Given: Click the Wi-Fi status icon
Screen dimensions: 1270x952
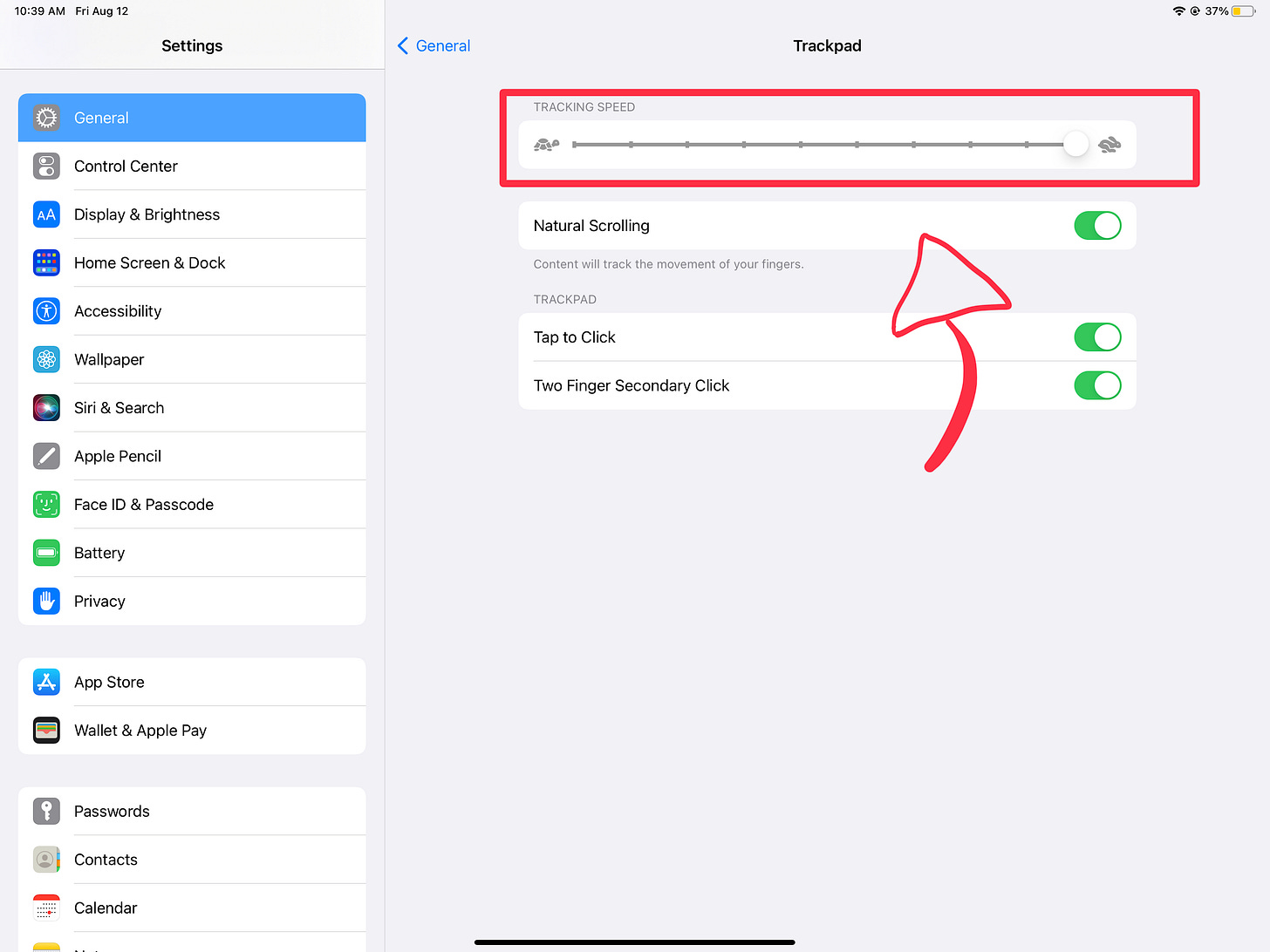Looking at the screenshot, I should tap(1178, 11).
